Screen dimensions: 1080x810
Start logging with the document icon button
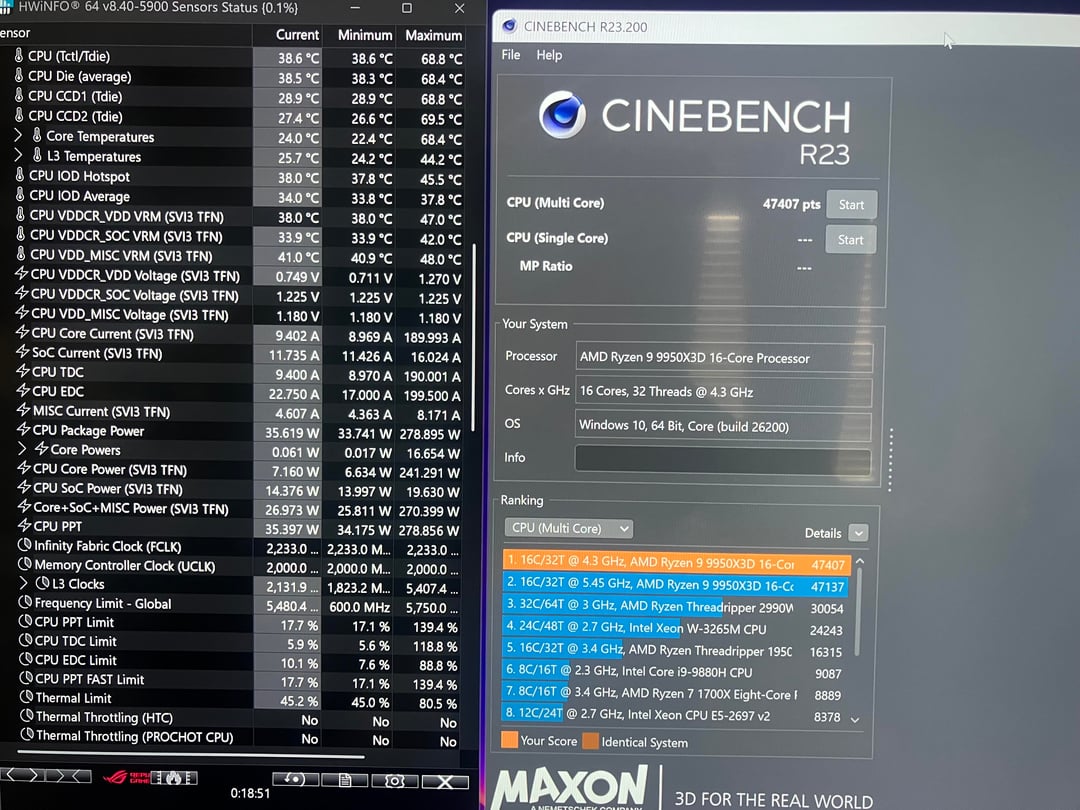click(345, 780)
